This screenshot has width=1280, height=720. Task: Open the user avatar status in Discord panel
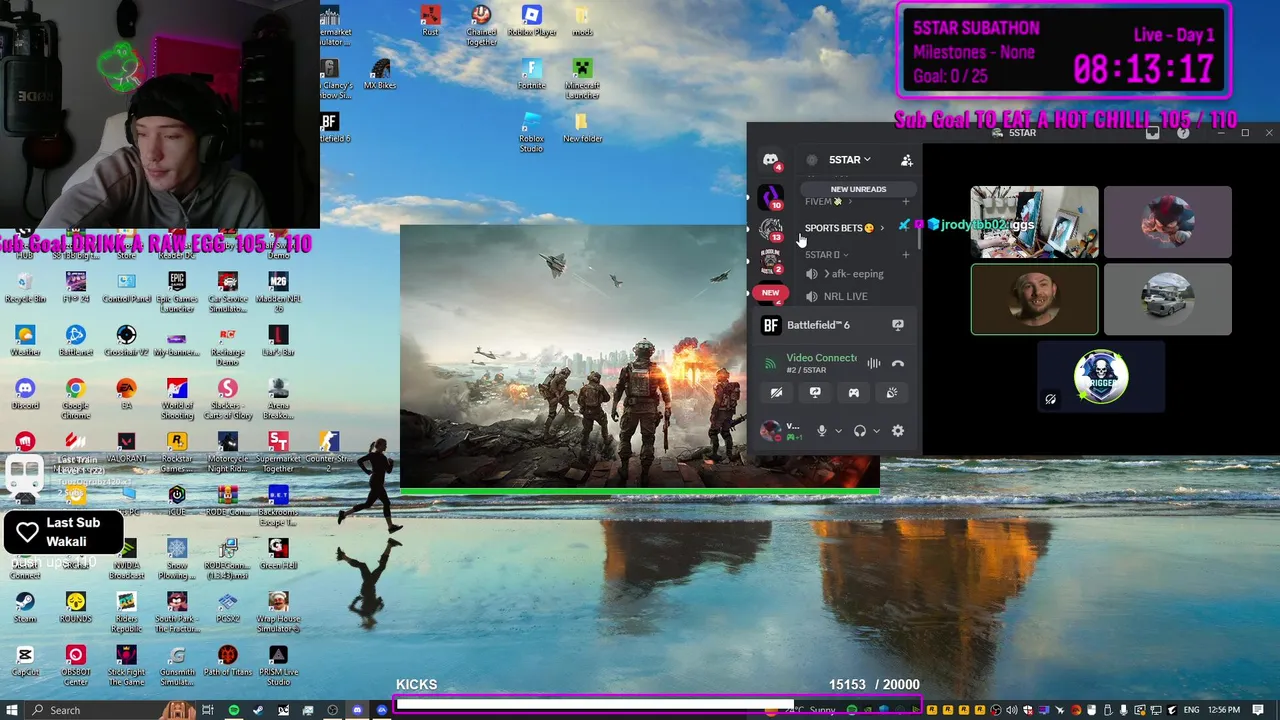click(770, 431)
